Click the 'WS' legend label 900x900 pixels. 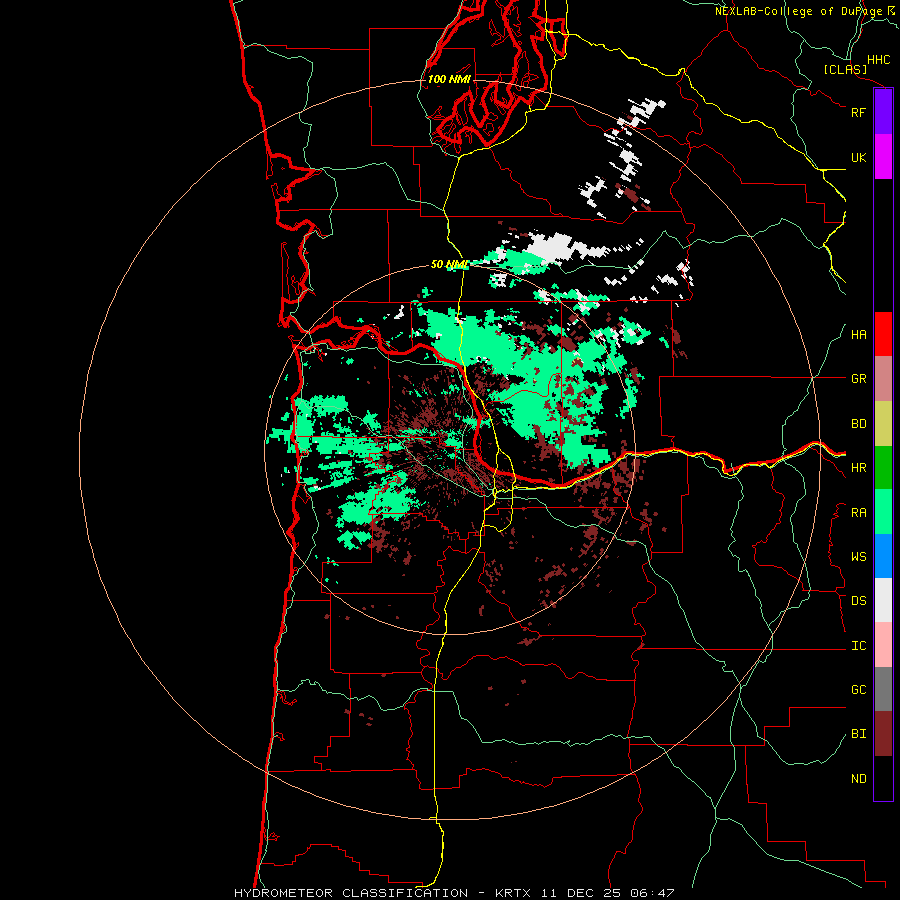click(x=858, y=557)
